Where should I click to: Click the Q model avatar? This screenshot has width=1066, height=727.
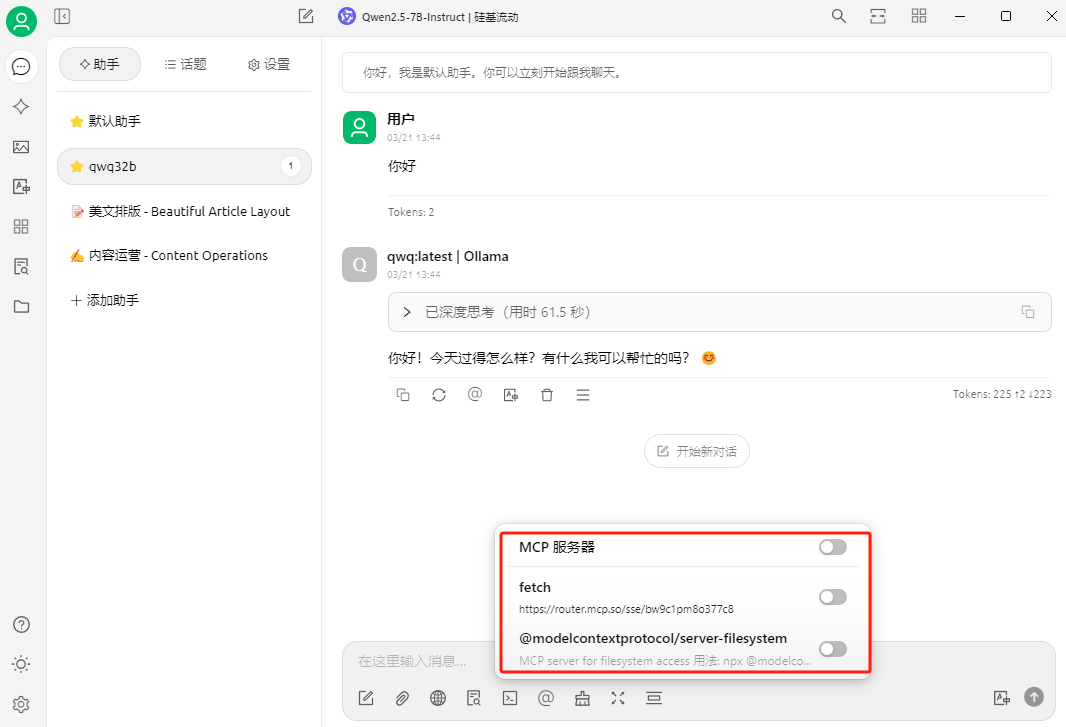[360, 265]
